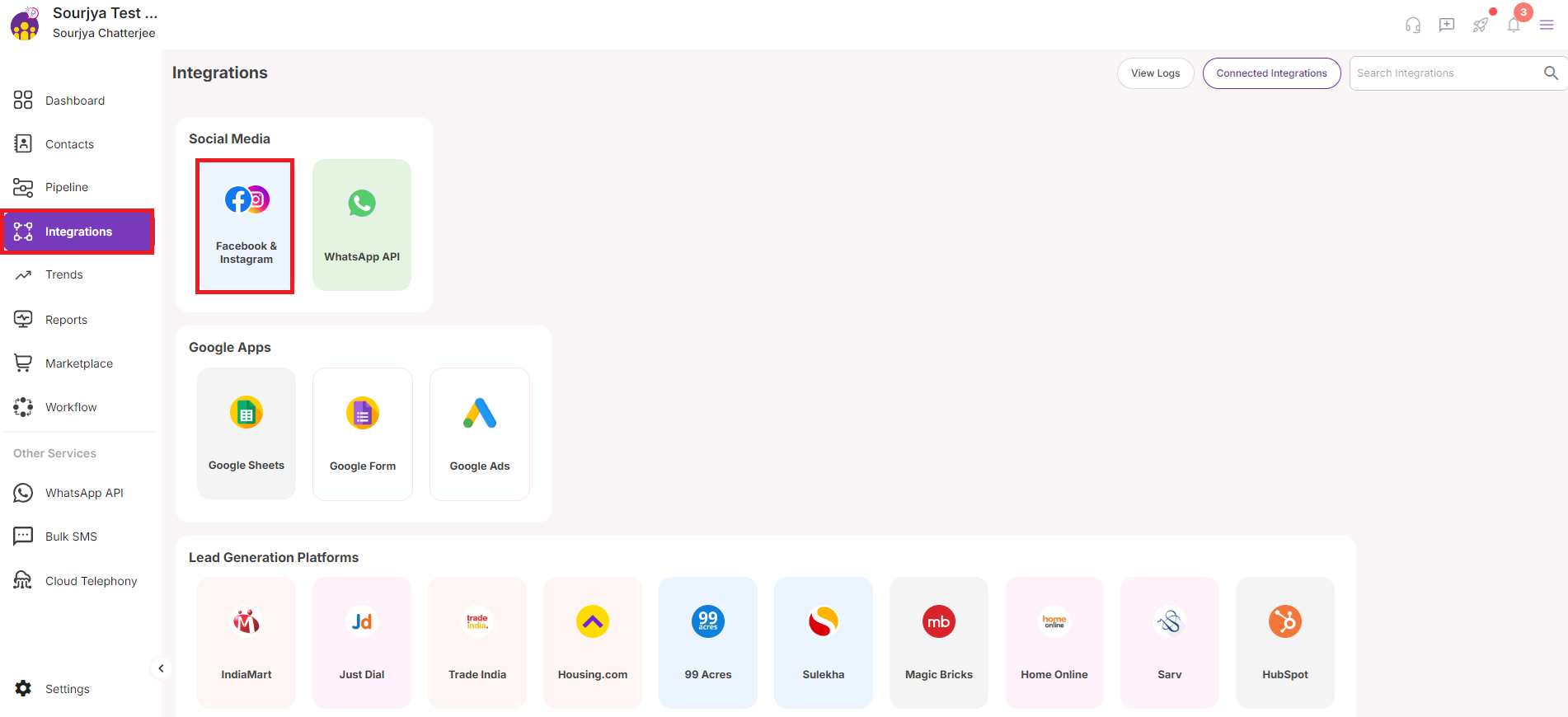1568x717 pixels.
Task: Go to Dashboard in the sidebar
Action: click(75, 101)
